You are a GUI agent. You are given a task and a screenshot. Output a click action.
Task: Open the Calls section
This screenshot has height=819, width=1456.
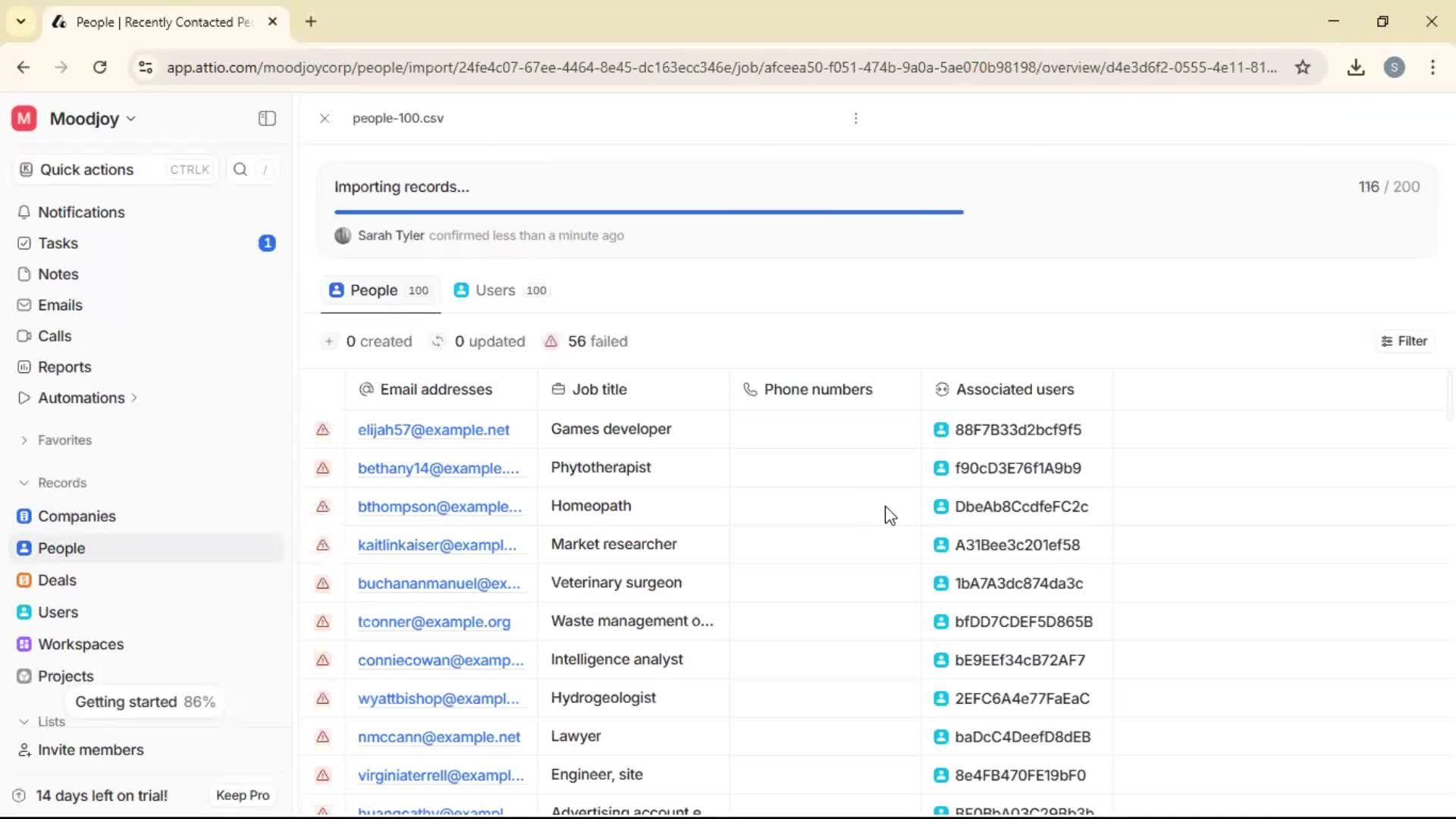tap(54, 336)
